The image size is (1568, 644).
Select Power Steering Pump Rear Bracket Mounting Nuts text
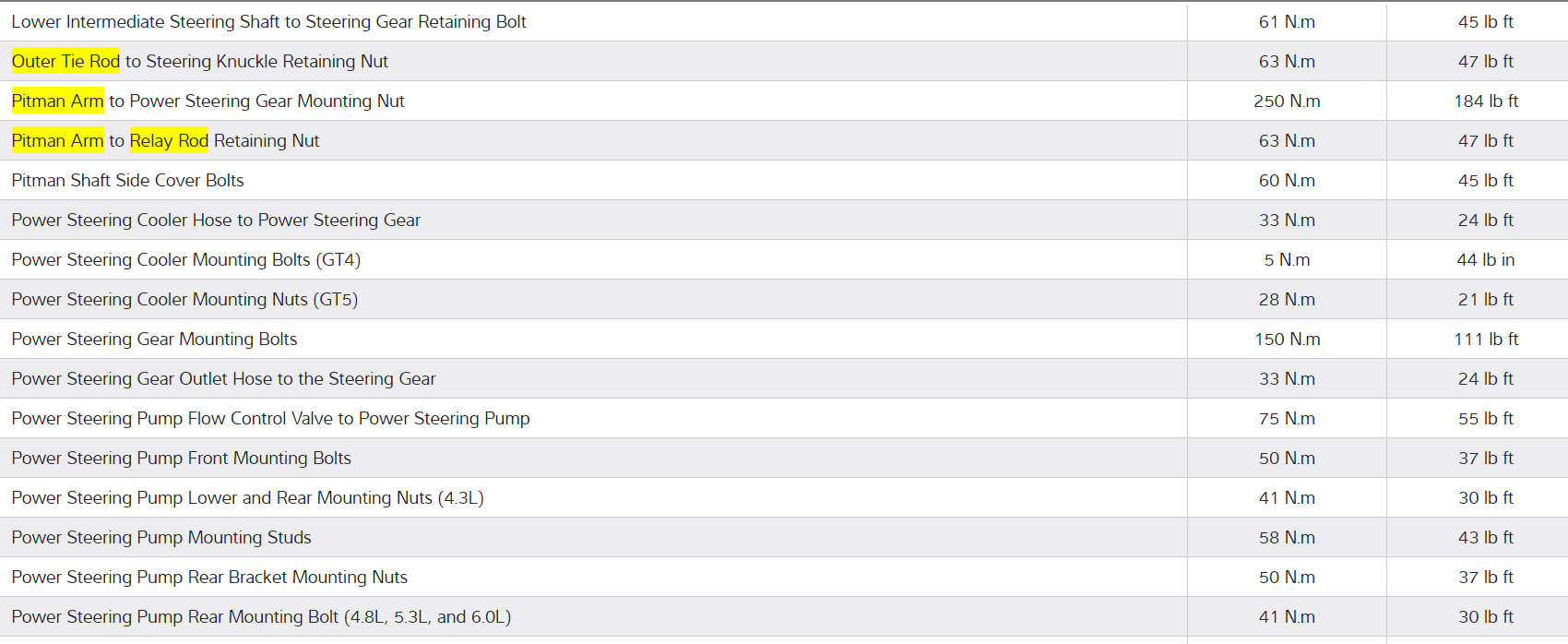(x=209, y=577)
